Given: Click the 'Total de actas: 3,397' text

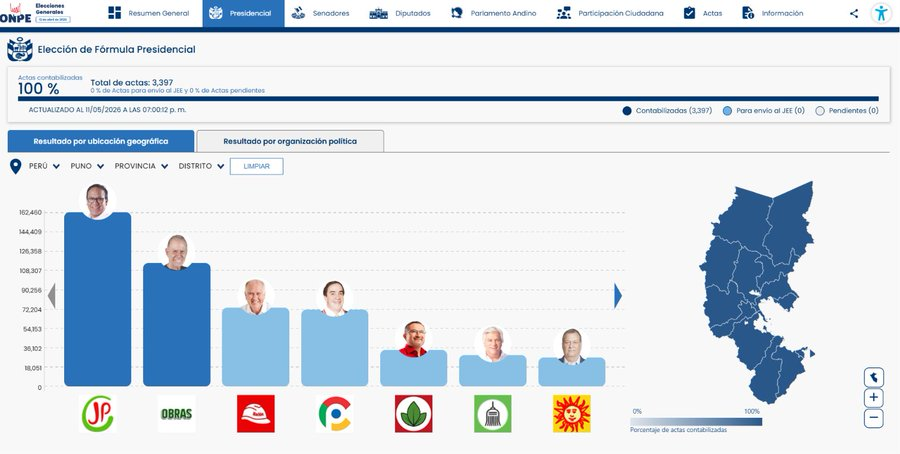Looking at the screenshot, I should point(131,83).
